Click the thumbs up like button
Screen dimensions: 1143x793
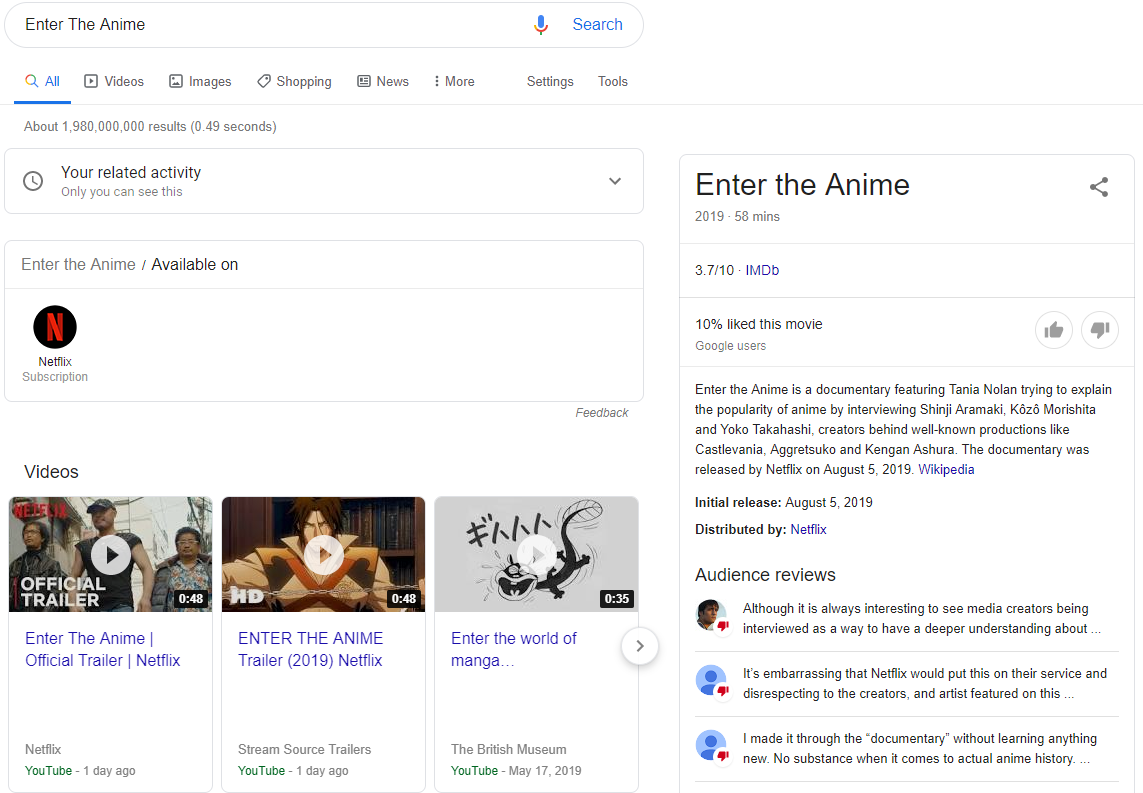pos(1053,330)
